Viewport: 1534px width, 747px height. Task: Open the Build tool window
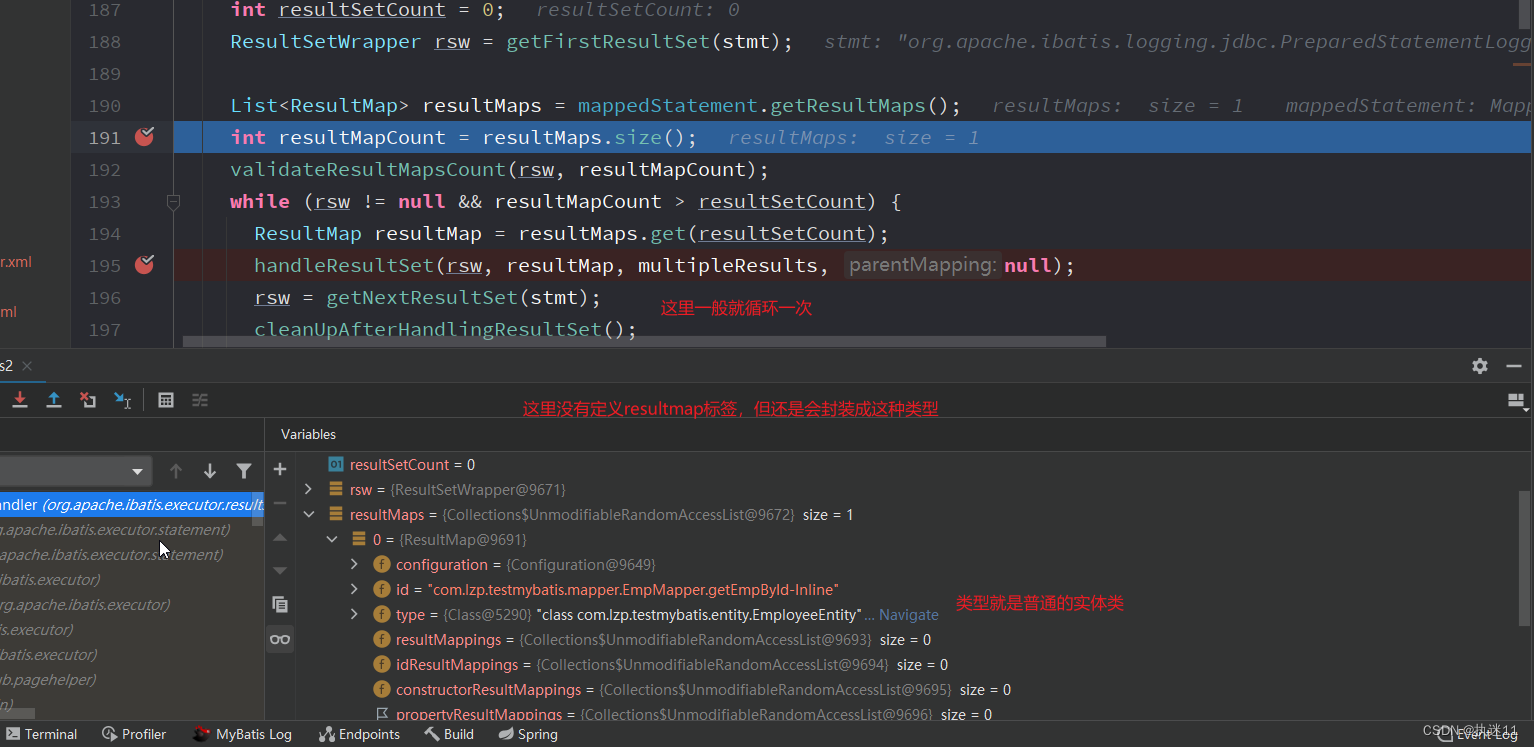[x=449, y=734]
